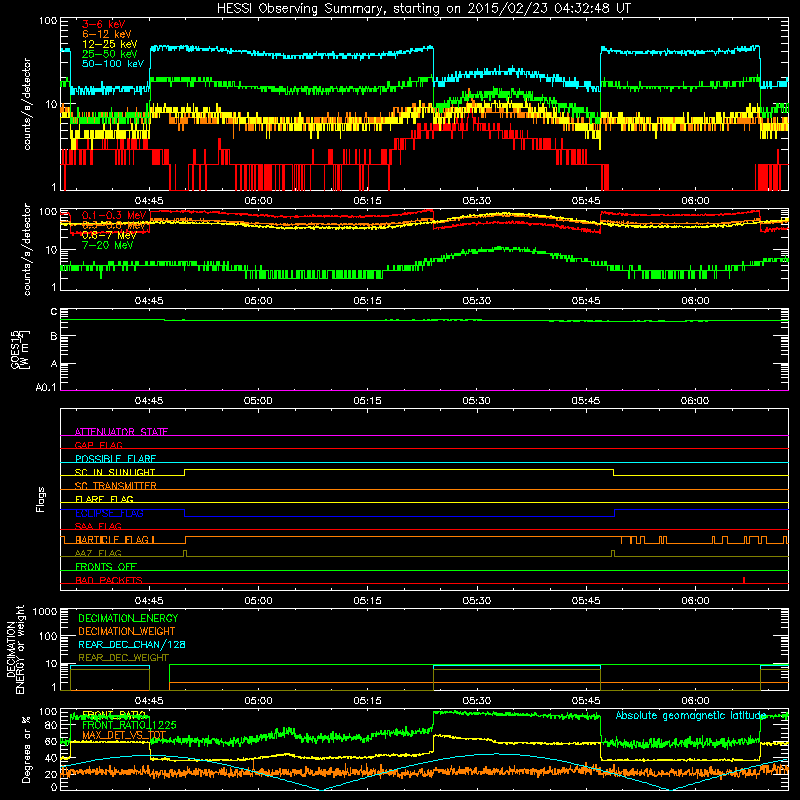Click the REAR_DEC_CHAN/128 legend entry
This screenshot has height=800, width=800.
tap(132, 645)
